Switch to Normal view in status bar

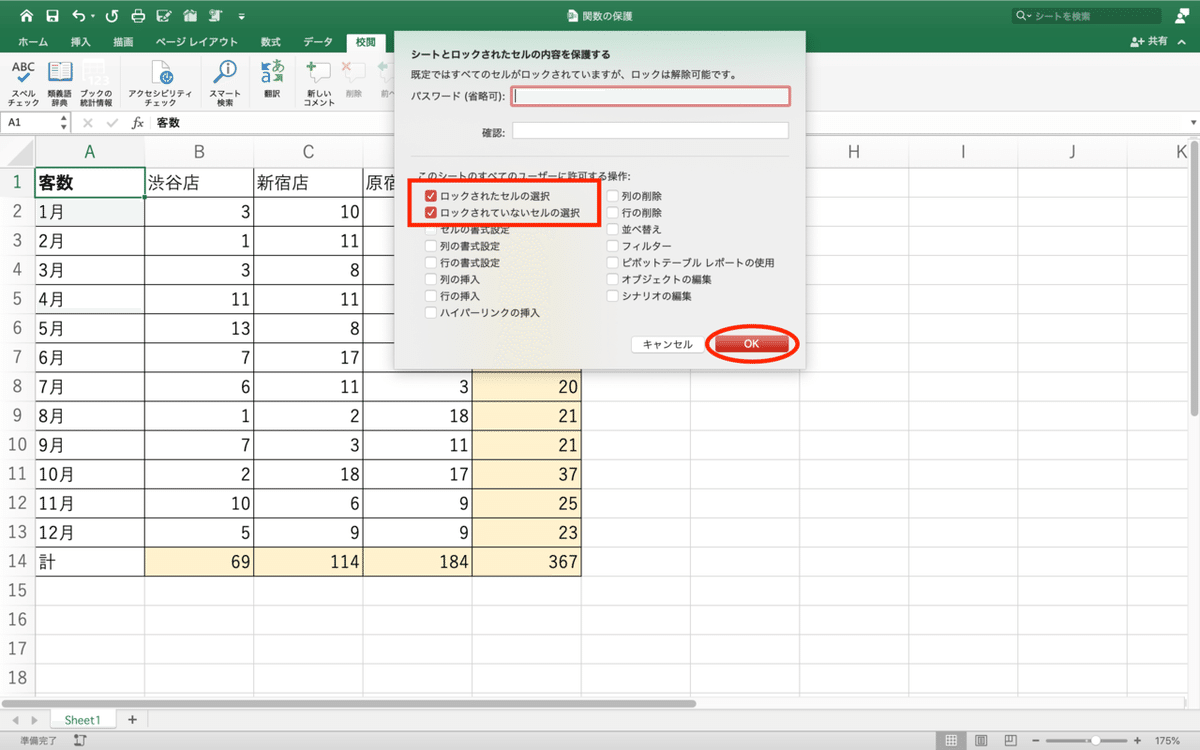952,741
